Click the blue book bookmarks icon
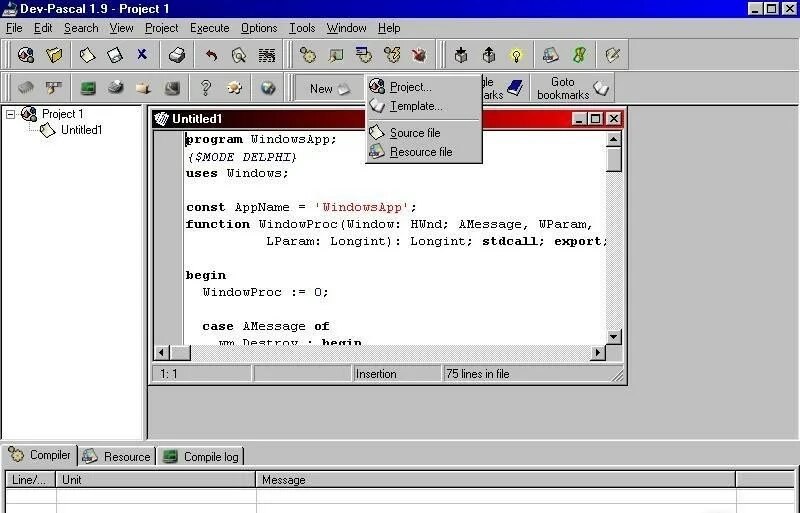800x513 pixels. pos(515,88)
